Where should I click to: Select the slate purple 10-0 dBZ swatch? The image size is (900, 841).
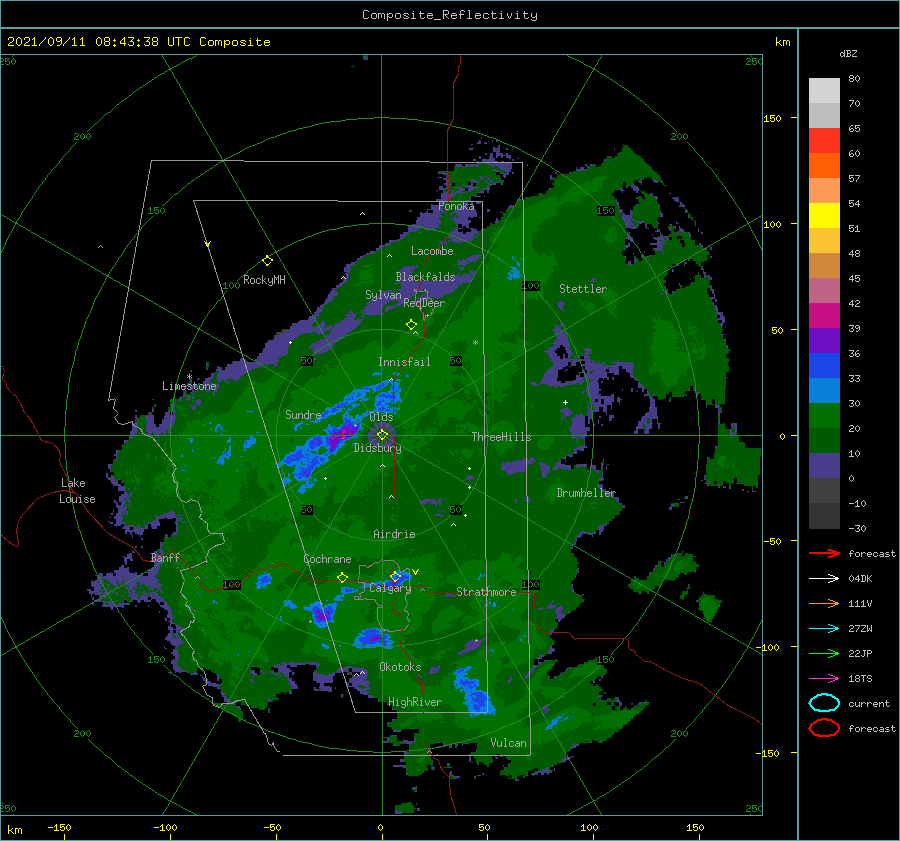(x=824, y=465)
